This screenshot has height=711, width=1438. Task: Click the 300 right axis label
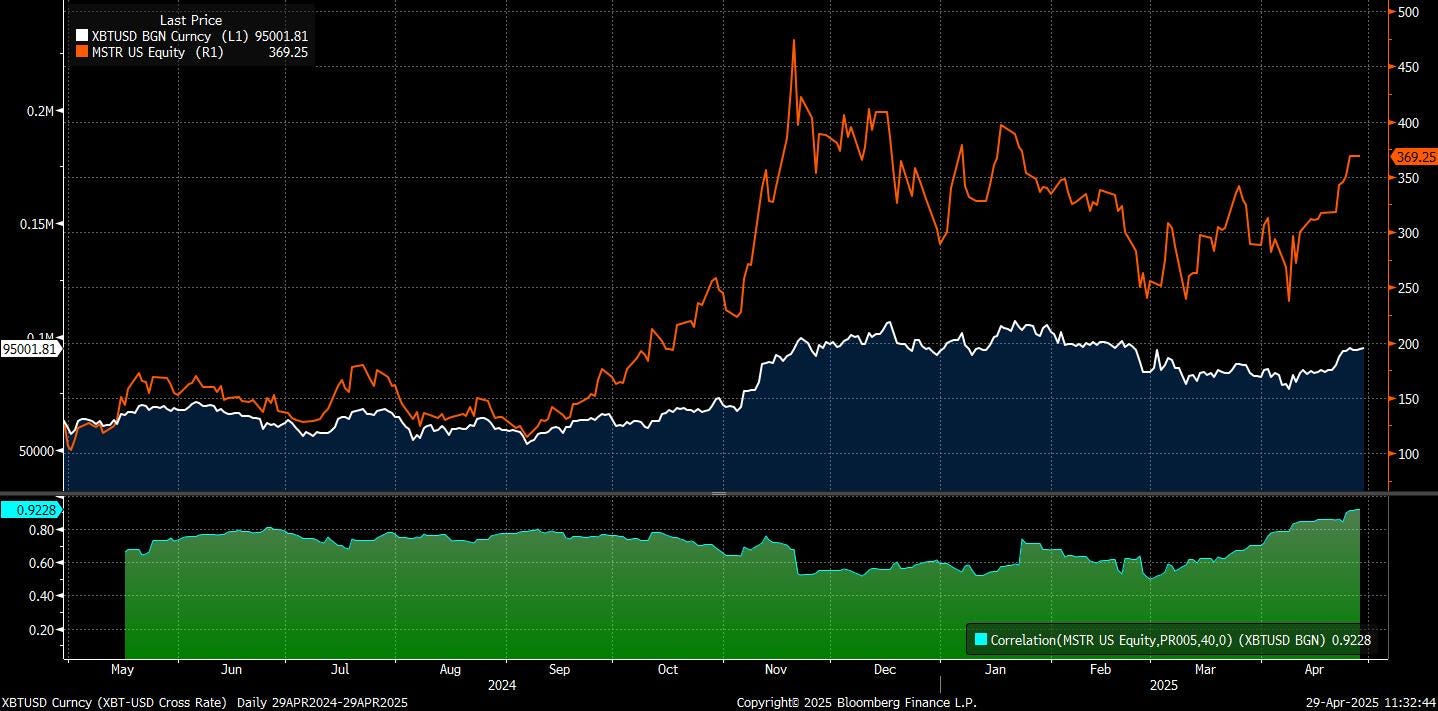click(x=1408, y=233)
